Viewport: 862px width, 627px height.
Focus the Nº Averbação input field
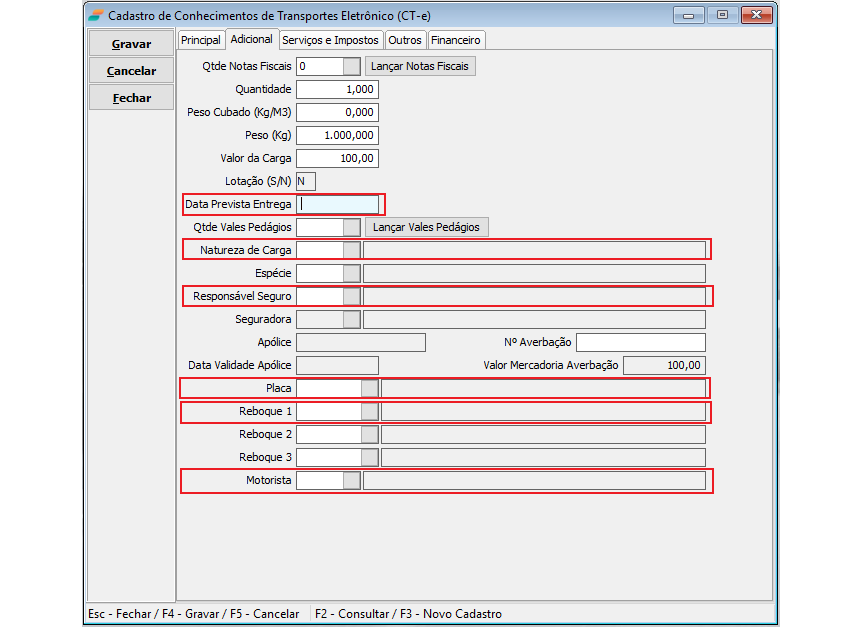640,343
